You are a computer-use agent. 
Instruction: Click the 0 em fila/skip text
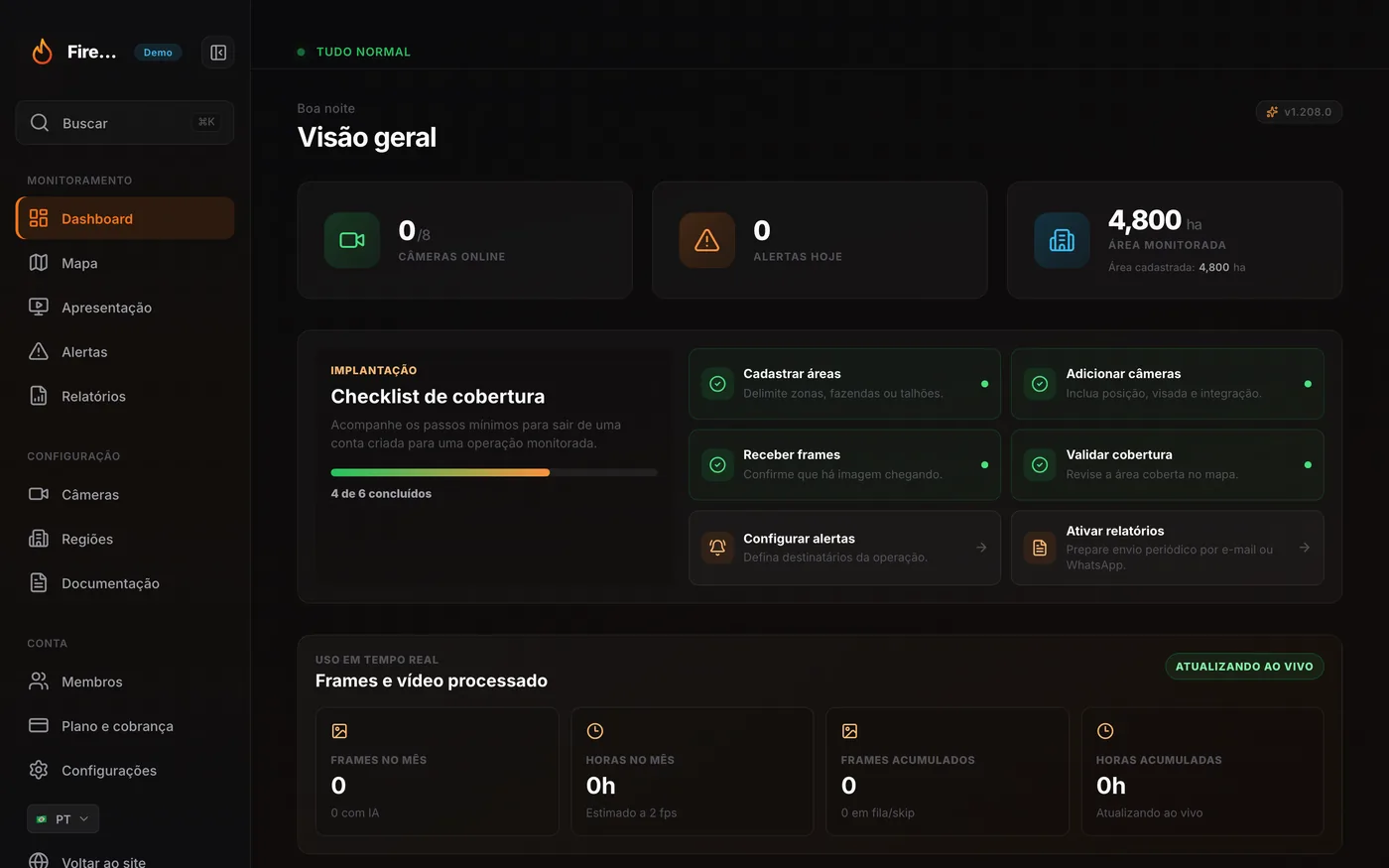tap(878, 812)
